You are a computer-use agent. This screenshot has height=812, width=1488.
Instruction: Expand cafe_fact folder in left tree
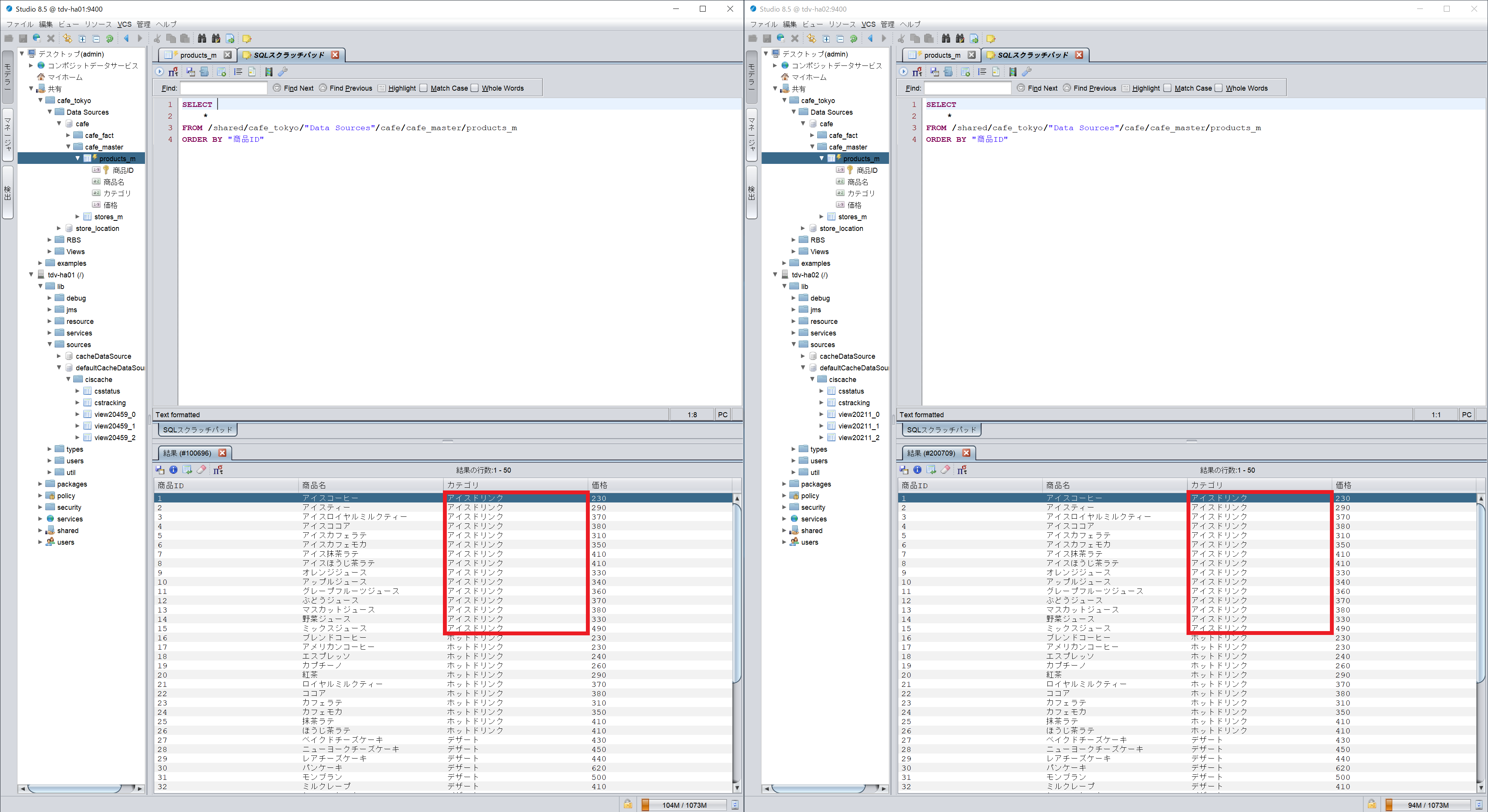pyautogui.click(x=68, y=135)
